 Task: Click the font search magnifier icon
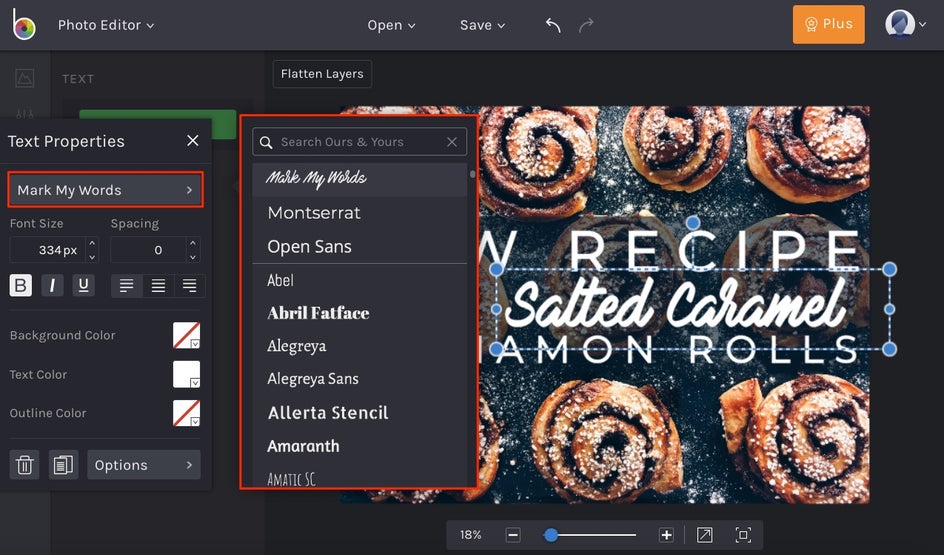tap(266, 143)
